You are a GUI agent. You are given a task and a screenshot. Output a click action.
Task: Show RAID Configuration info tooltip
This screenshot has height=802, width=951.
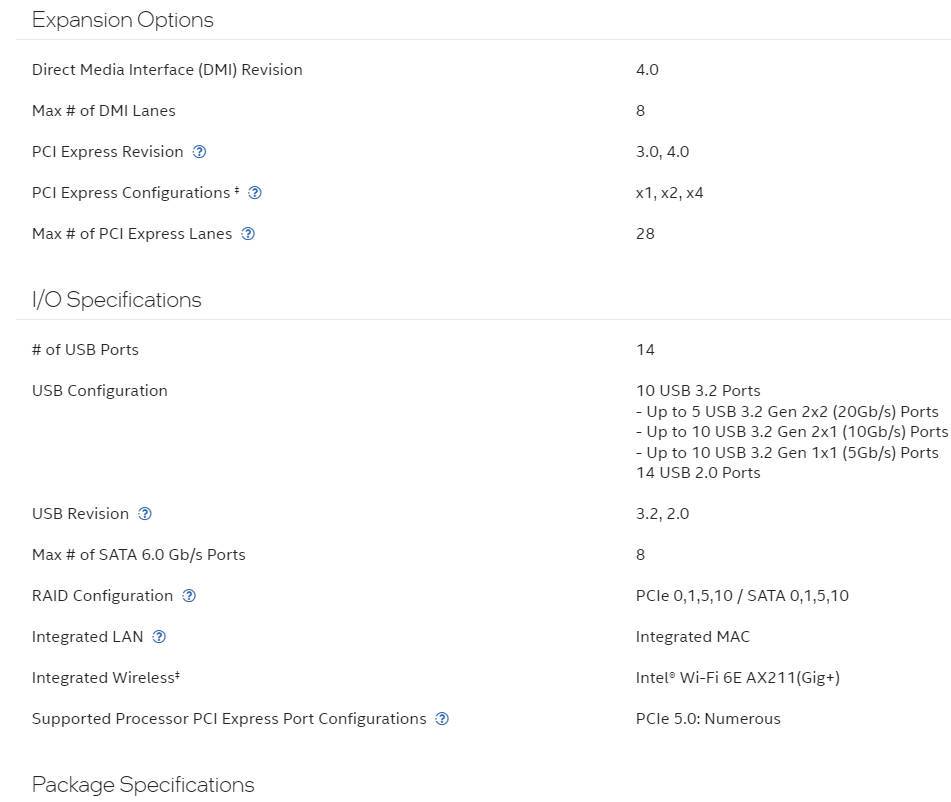pyautogui.click(x=189, y=595)
